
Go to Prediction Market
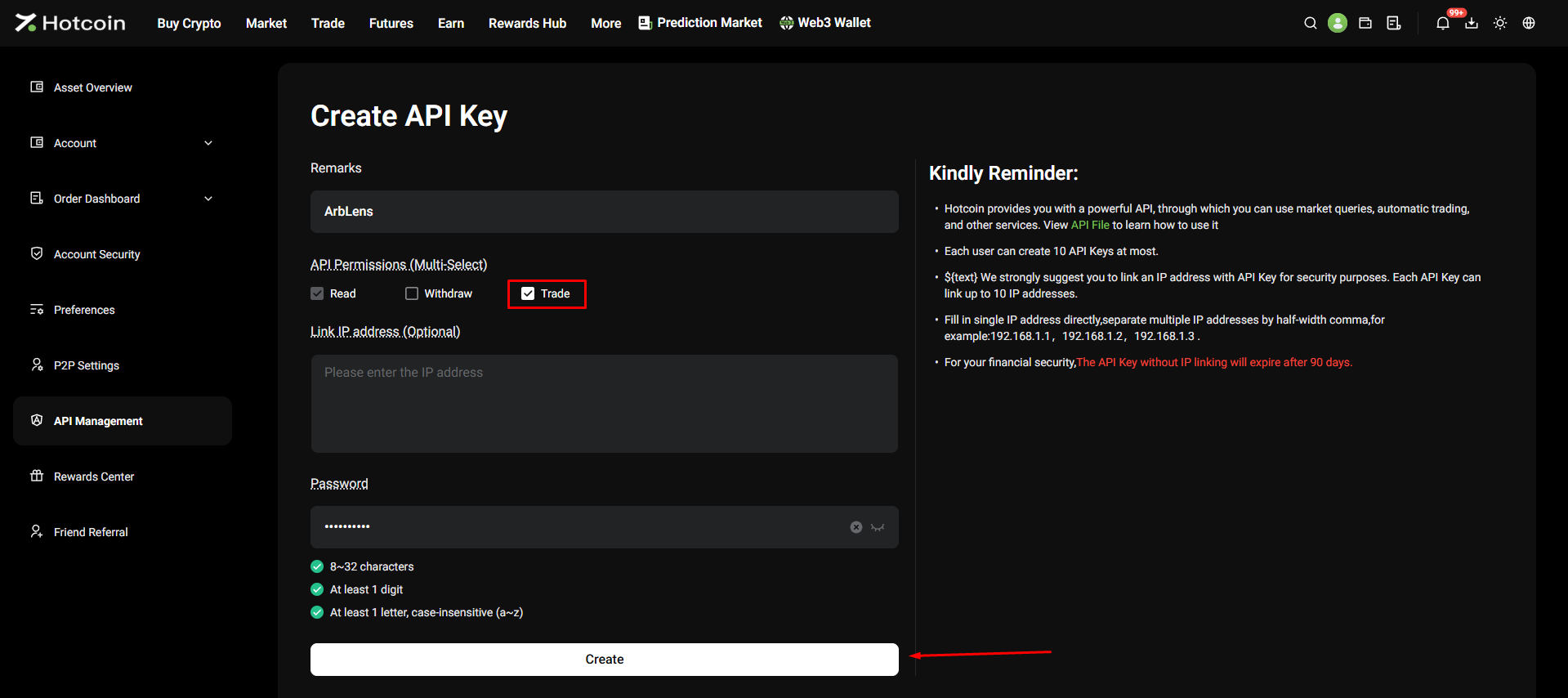point(700,23)
